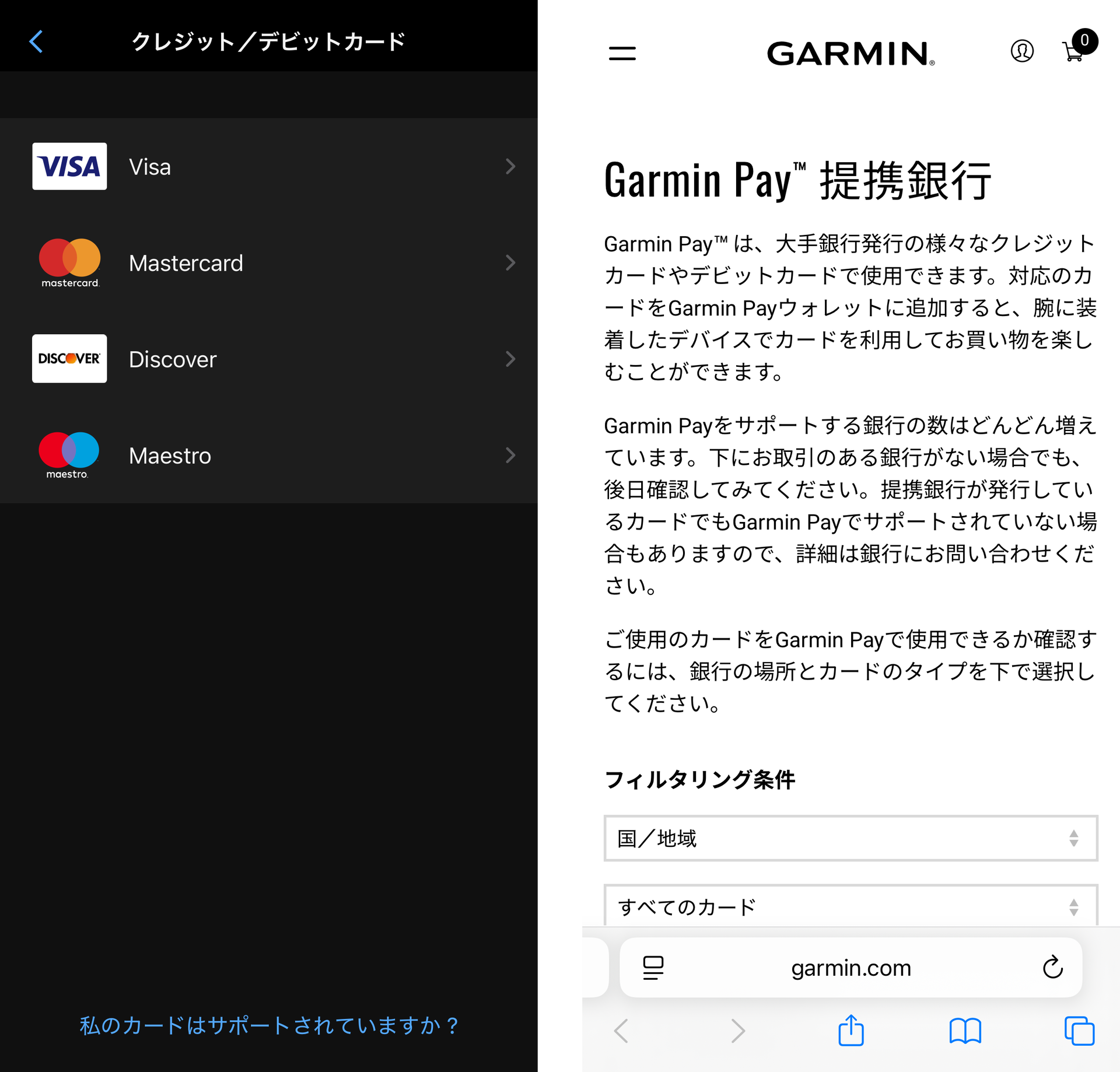Open Safari bookmarks
The image size is (1120, 1072).
[965, 1031]
